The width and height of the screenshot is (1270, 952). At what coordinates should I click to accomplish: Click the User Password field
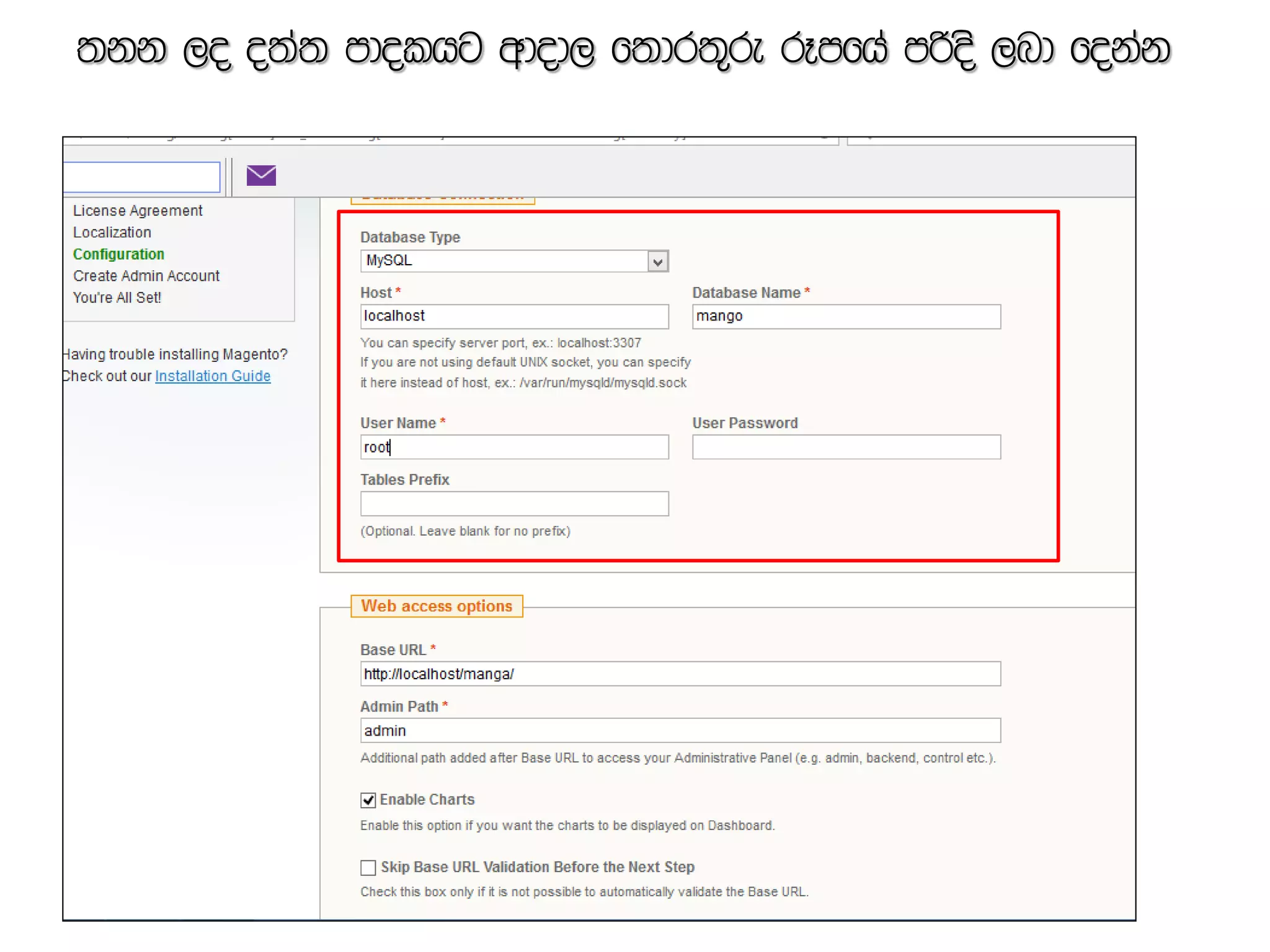click(846, 447)
